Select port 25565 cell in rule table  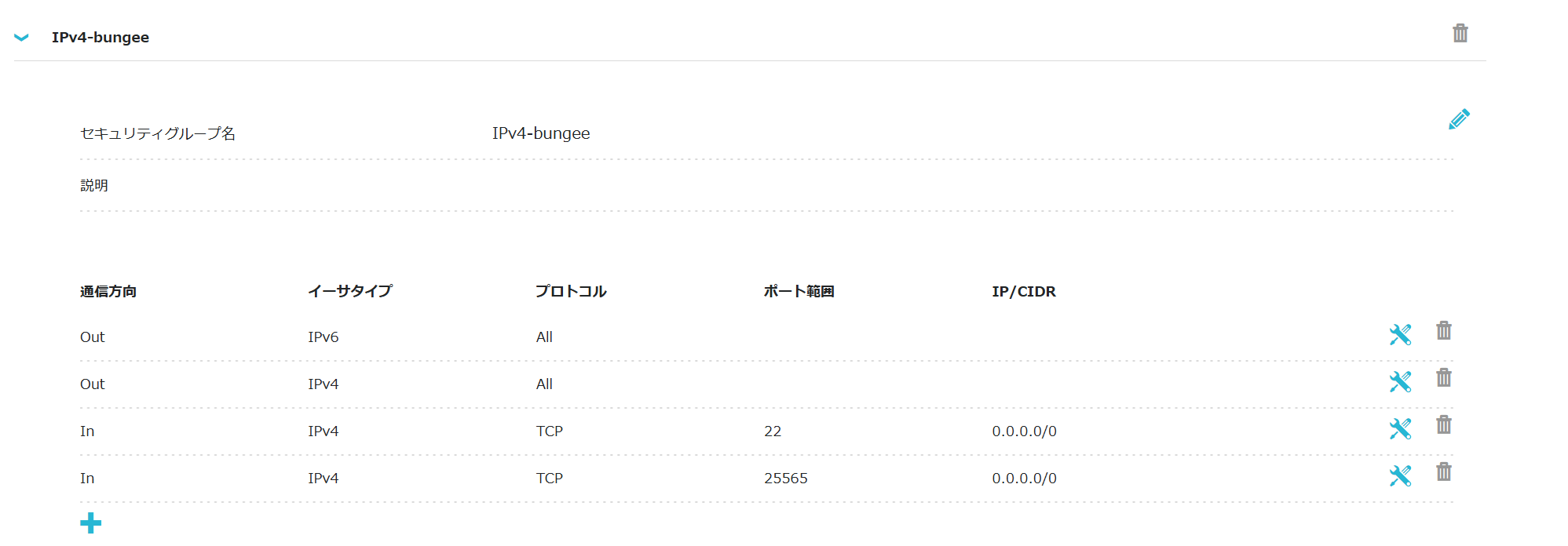[x=786, y=479]
